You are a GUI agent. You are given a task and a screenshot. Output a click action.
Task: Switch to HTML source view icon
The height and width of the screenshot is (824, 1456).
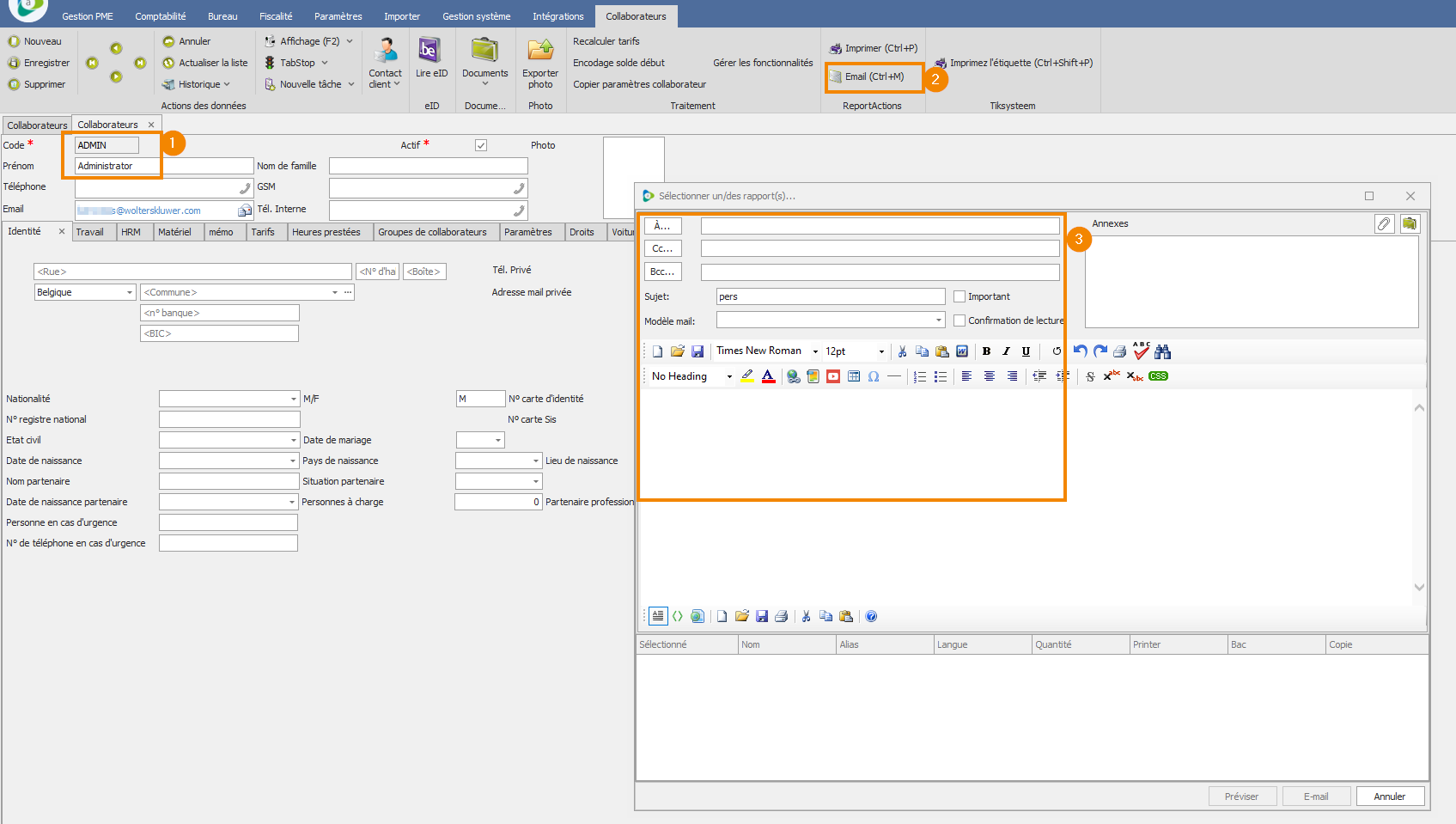678,616
